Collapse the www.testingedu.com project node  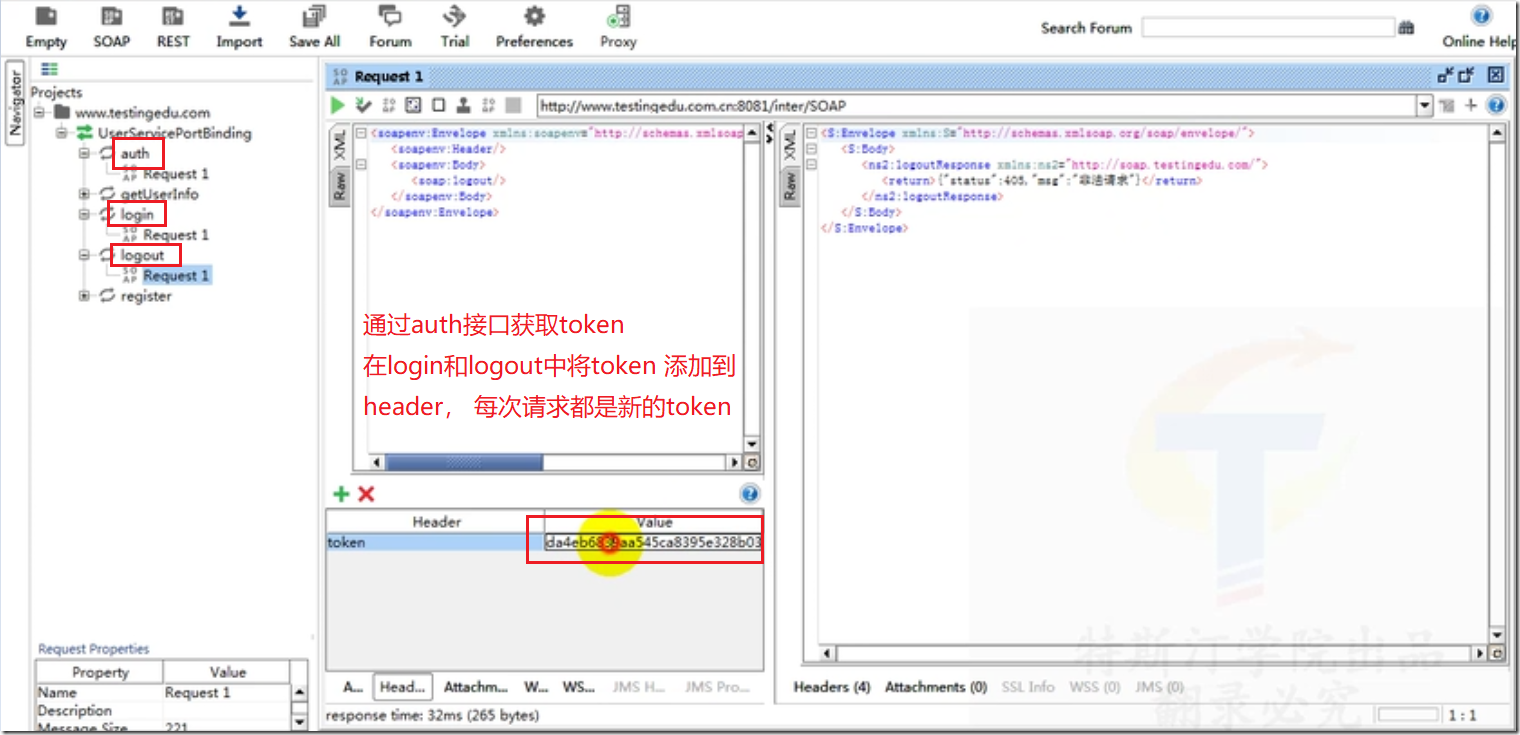pyautogui.click(x=40, y=113)
